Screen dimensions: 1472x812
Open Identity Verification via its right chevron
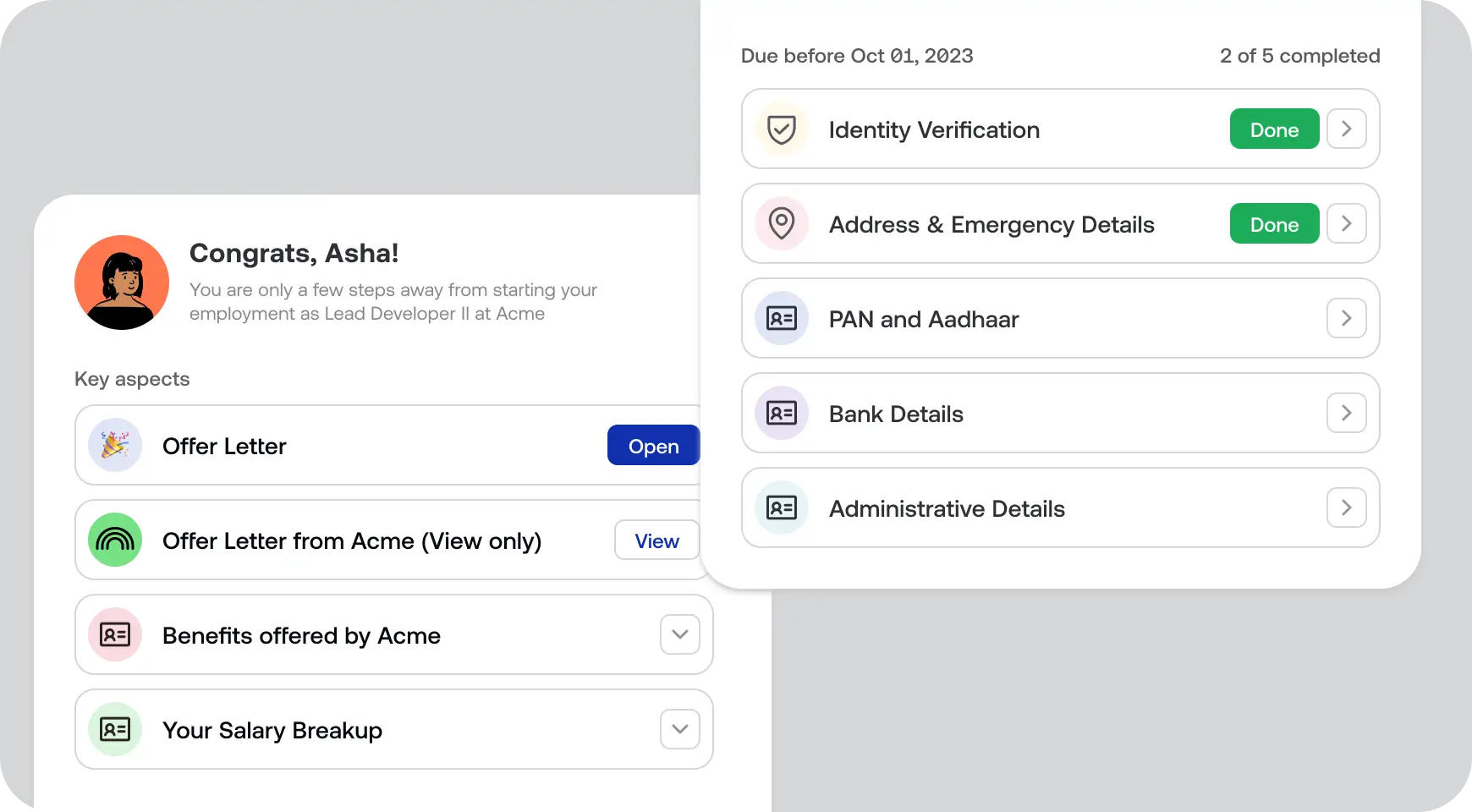1346,129
